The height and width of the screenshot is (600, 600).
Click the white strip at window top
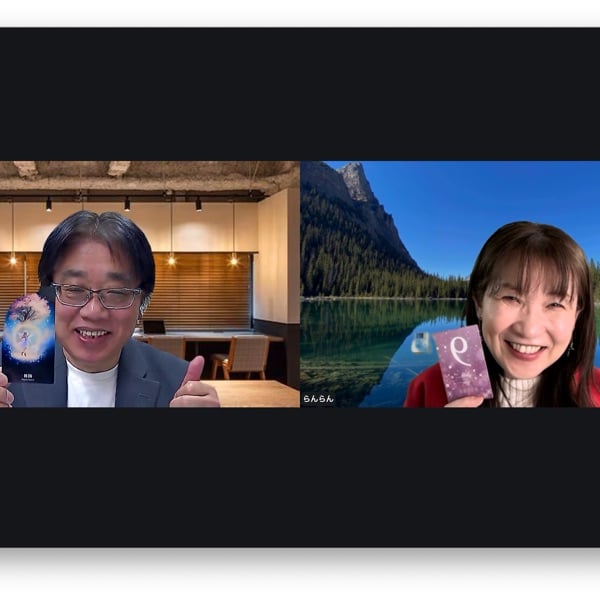coord(300,12)
